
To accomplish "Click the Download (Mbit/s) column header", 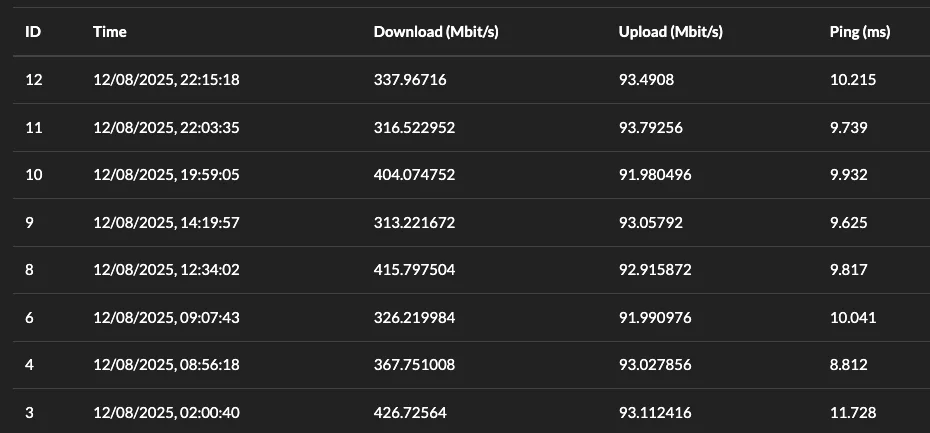I will 436,32.
